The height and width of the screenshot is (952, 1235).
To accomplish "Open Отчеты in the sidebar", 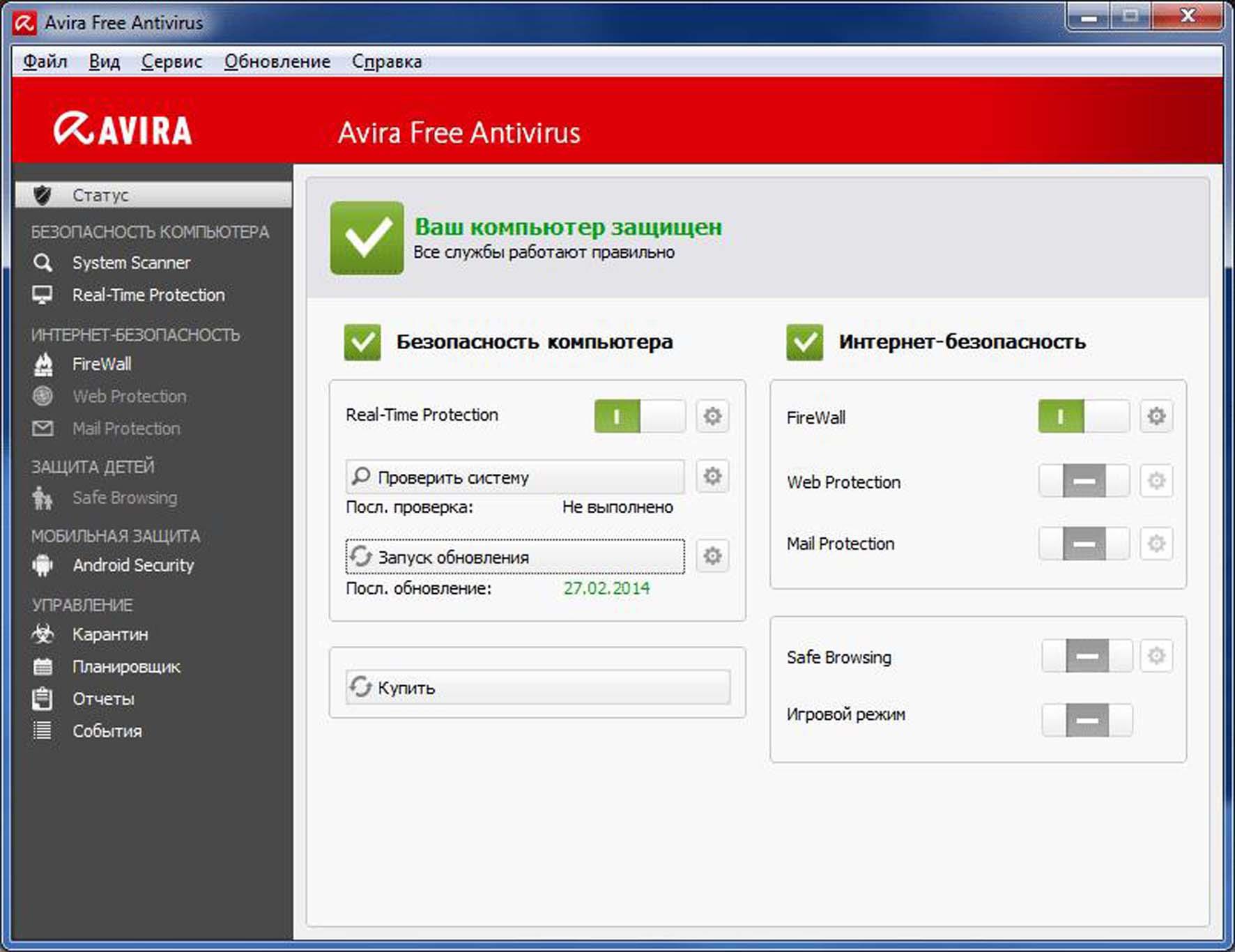I will (103, 698).
